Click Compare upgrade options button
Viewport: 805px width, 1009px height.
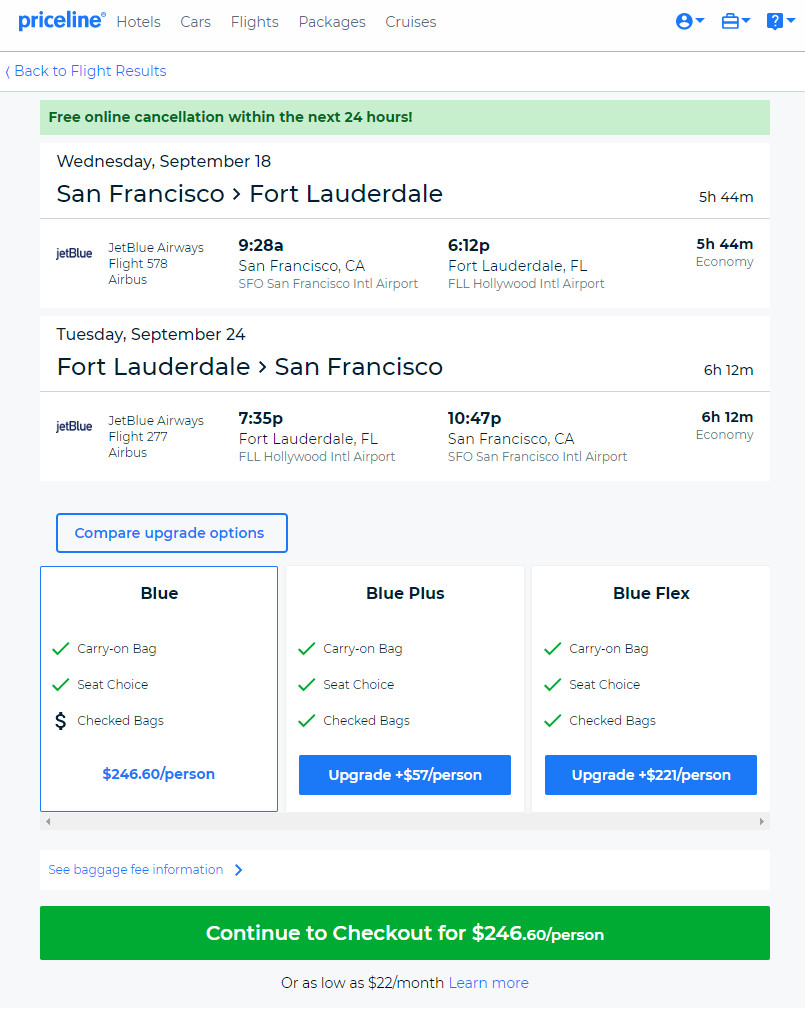[172, 533]
